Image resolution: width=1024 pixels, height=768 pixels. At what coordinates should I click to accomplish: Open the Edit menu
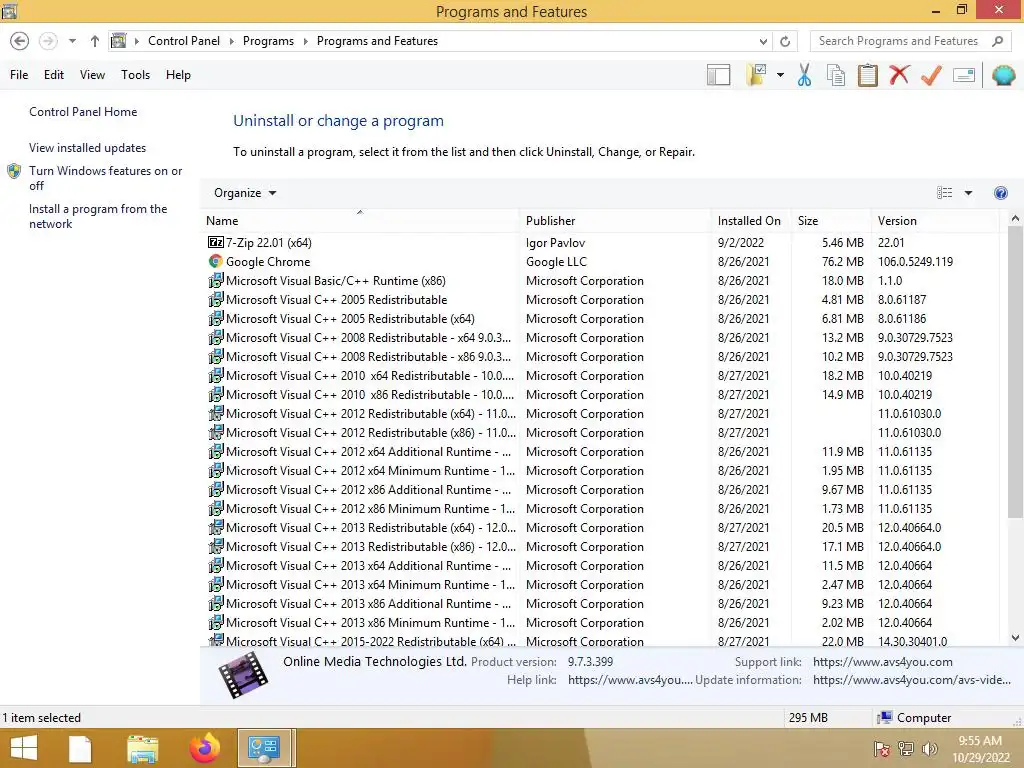click(x=54, y=75)
